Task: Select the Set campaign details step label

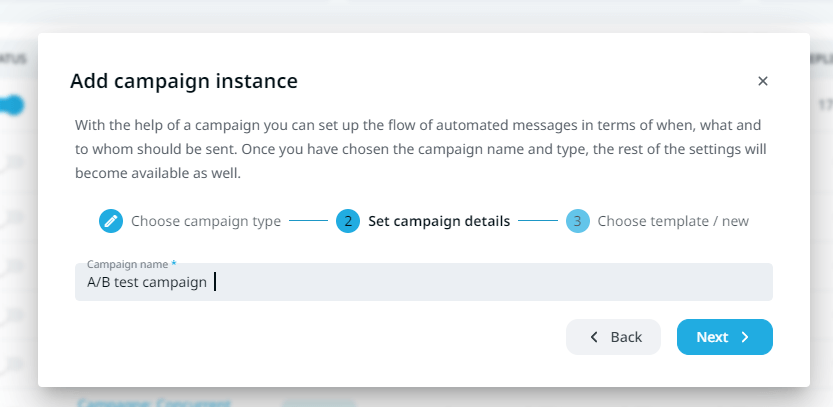Action: (439, 221)
